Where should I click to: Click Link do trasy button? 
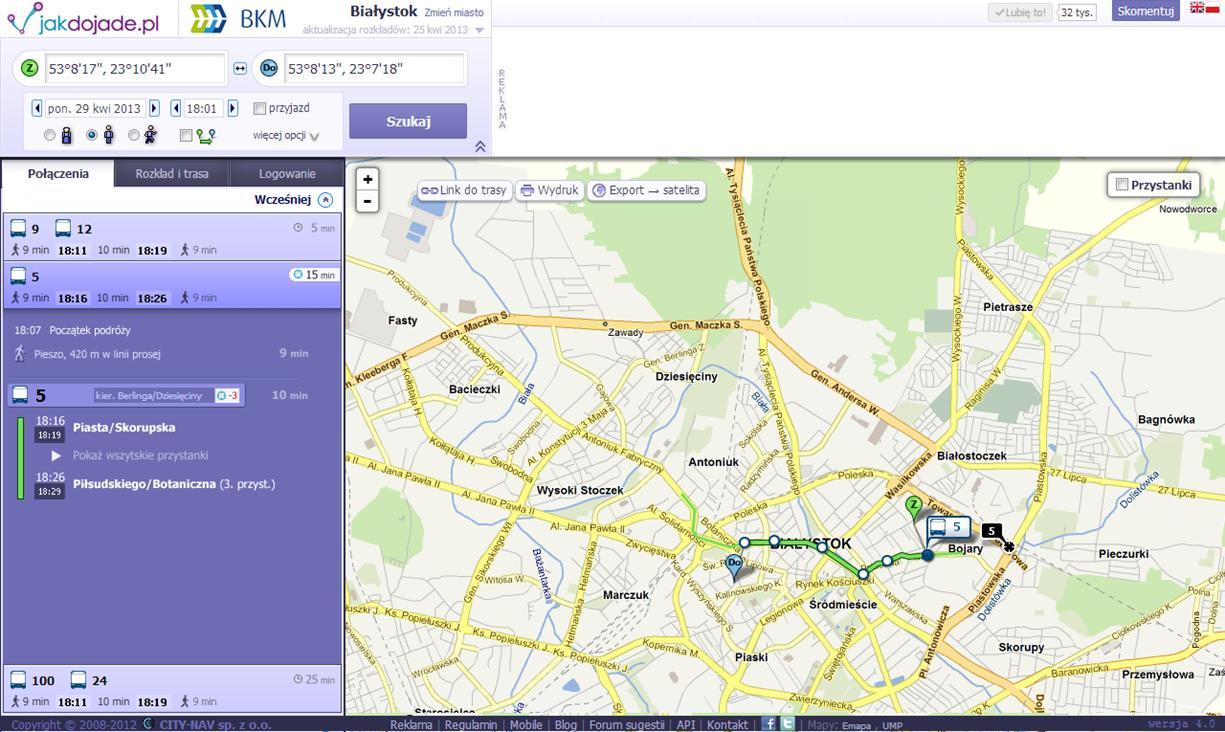(464, 190)
